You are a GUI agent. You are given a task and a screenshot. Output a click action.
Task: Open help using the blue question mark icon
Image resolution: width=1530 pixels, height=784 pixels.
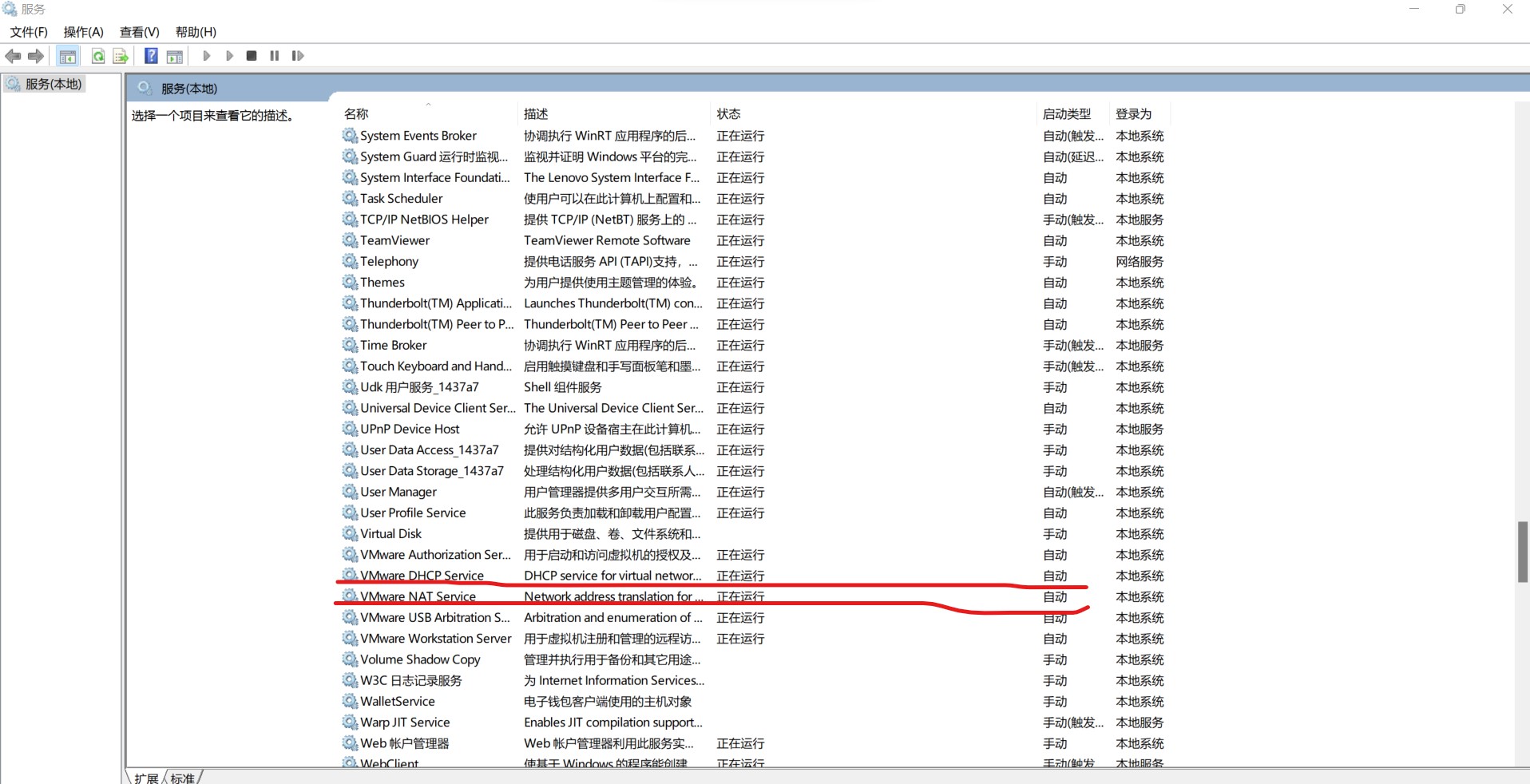[x=151, y=55]
